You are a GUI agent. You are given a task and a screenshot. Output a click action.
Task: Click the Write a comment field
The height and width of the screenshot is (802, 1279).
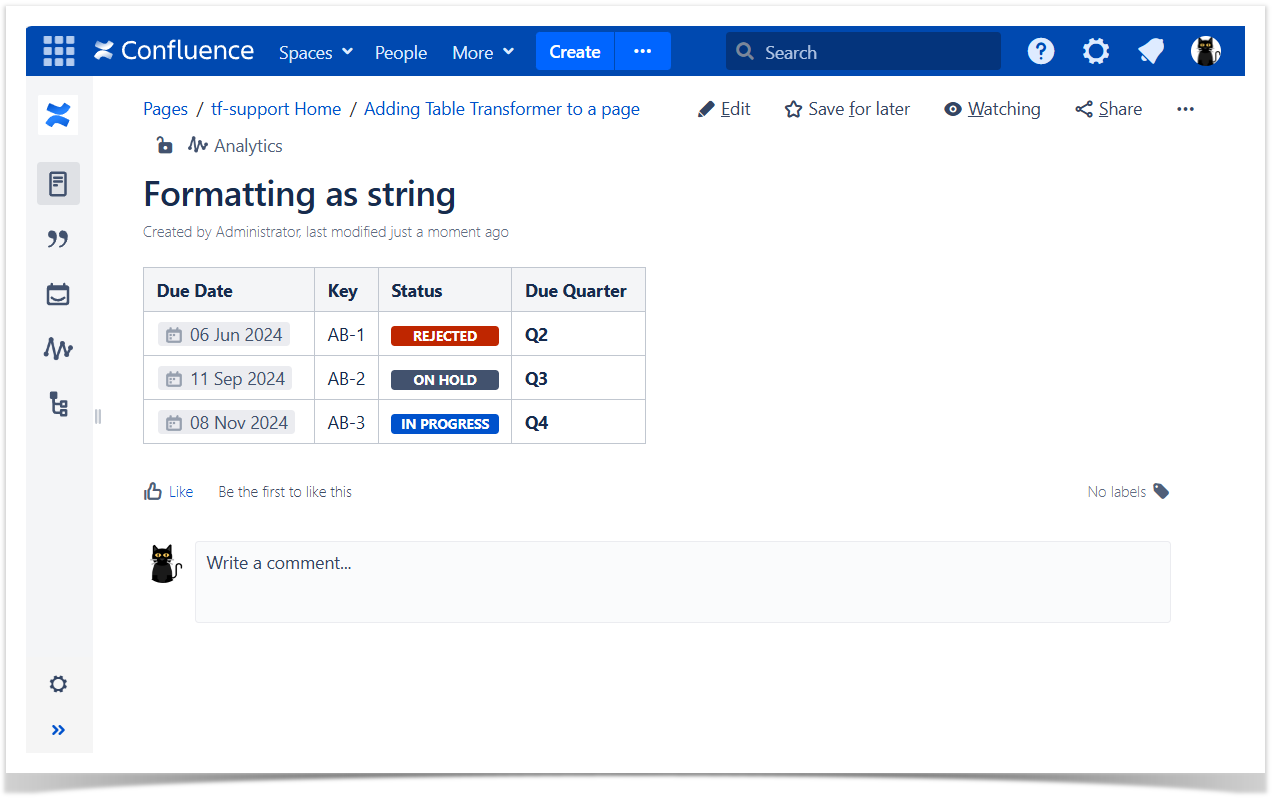pos(682,582)
